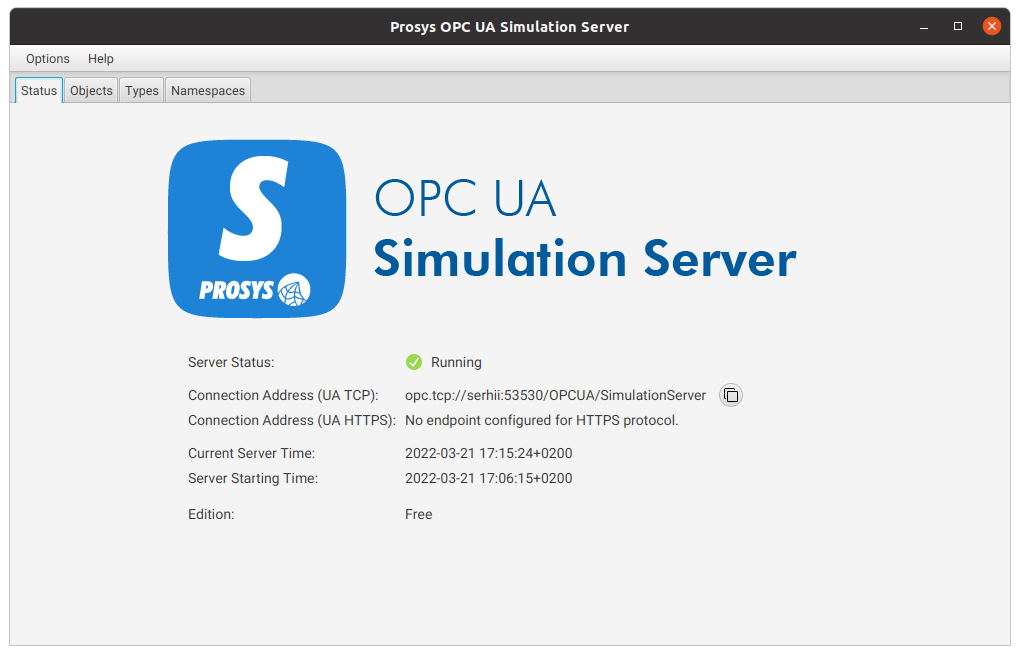This screenshot has height=655, width=1020.
Task: Click the 'Current Server Time:' label
Action: (251, 453)
